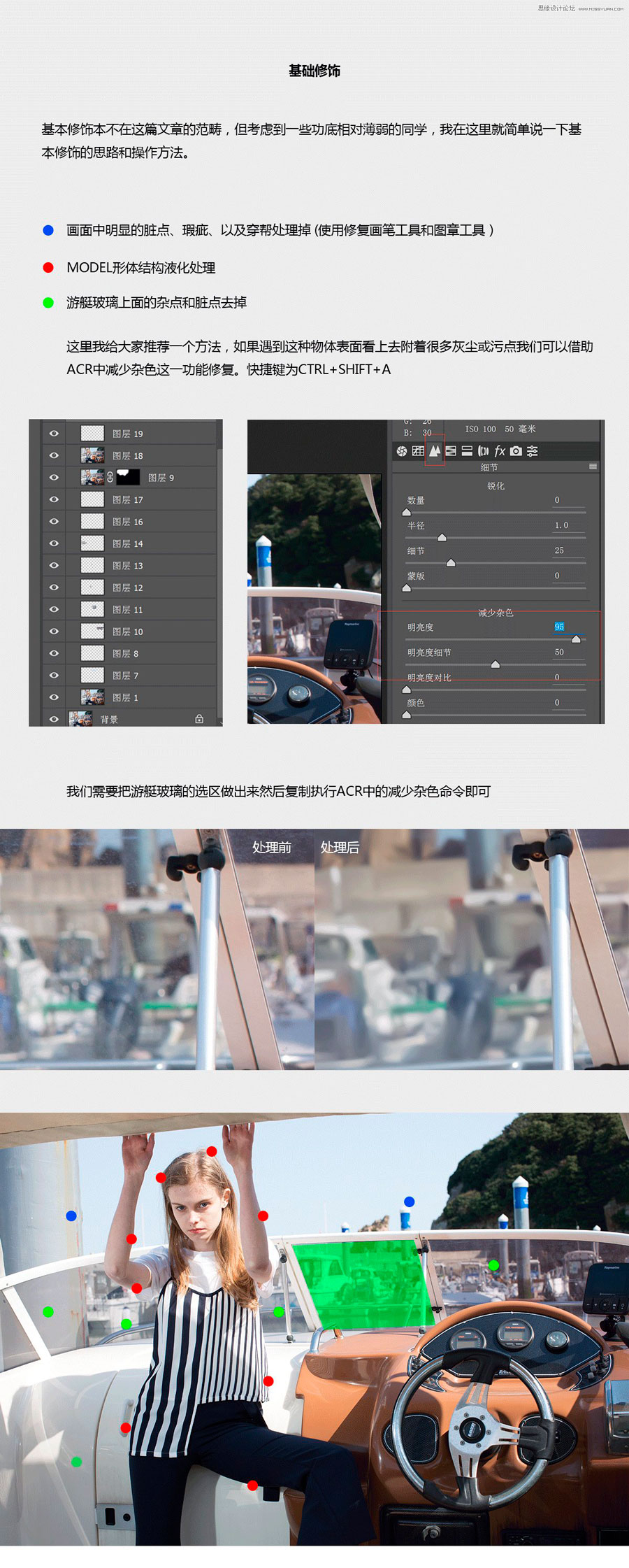
Task: Select layer name 图层 11
Action: 128,609
